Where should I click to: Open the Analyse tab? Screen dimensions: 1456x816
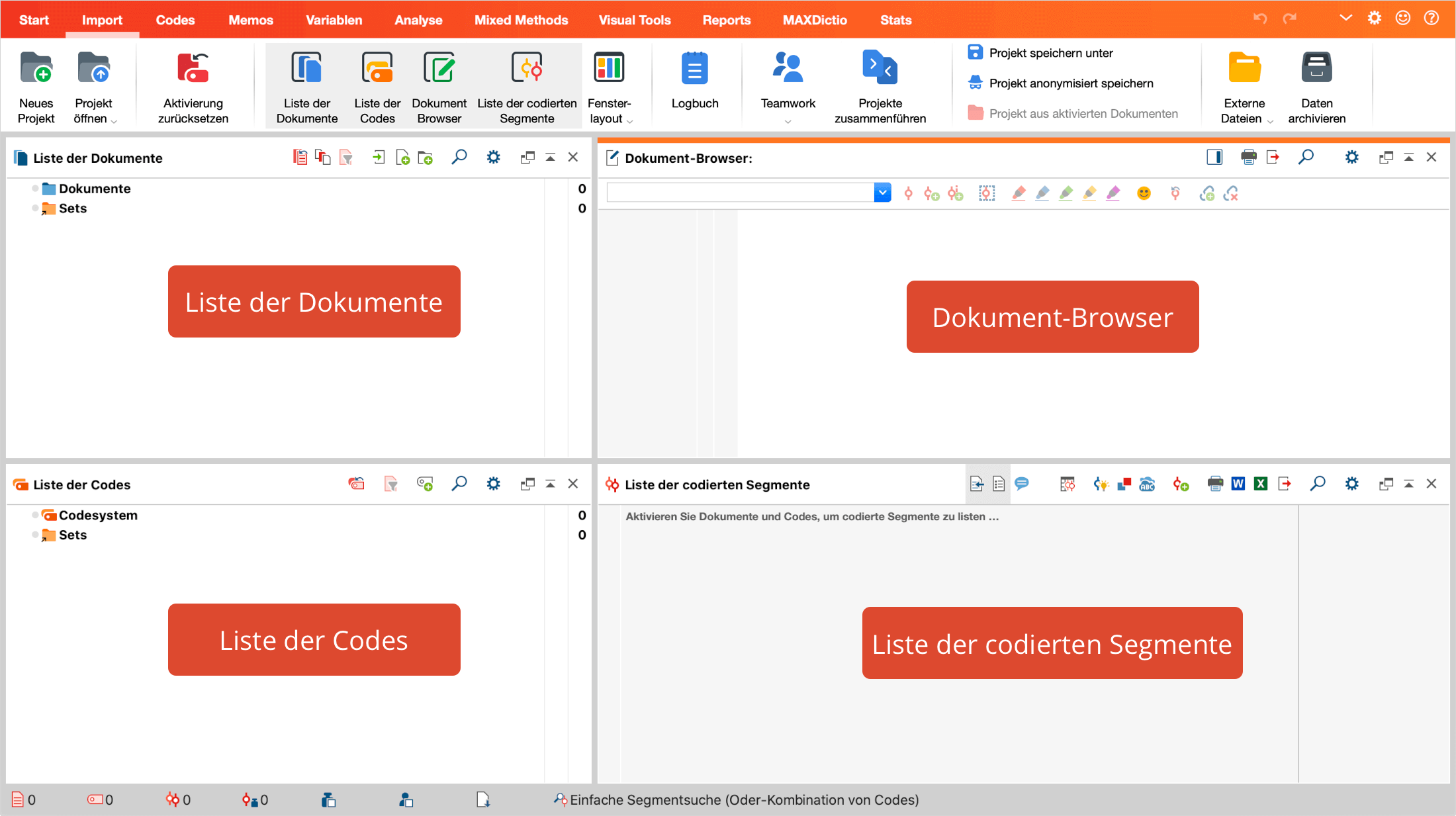418,20
